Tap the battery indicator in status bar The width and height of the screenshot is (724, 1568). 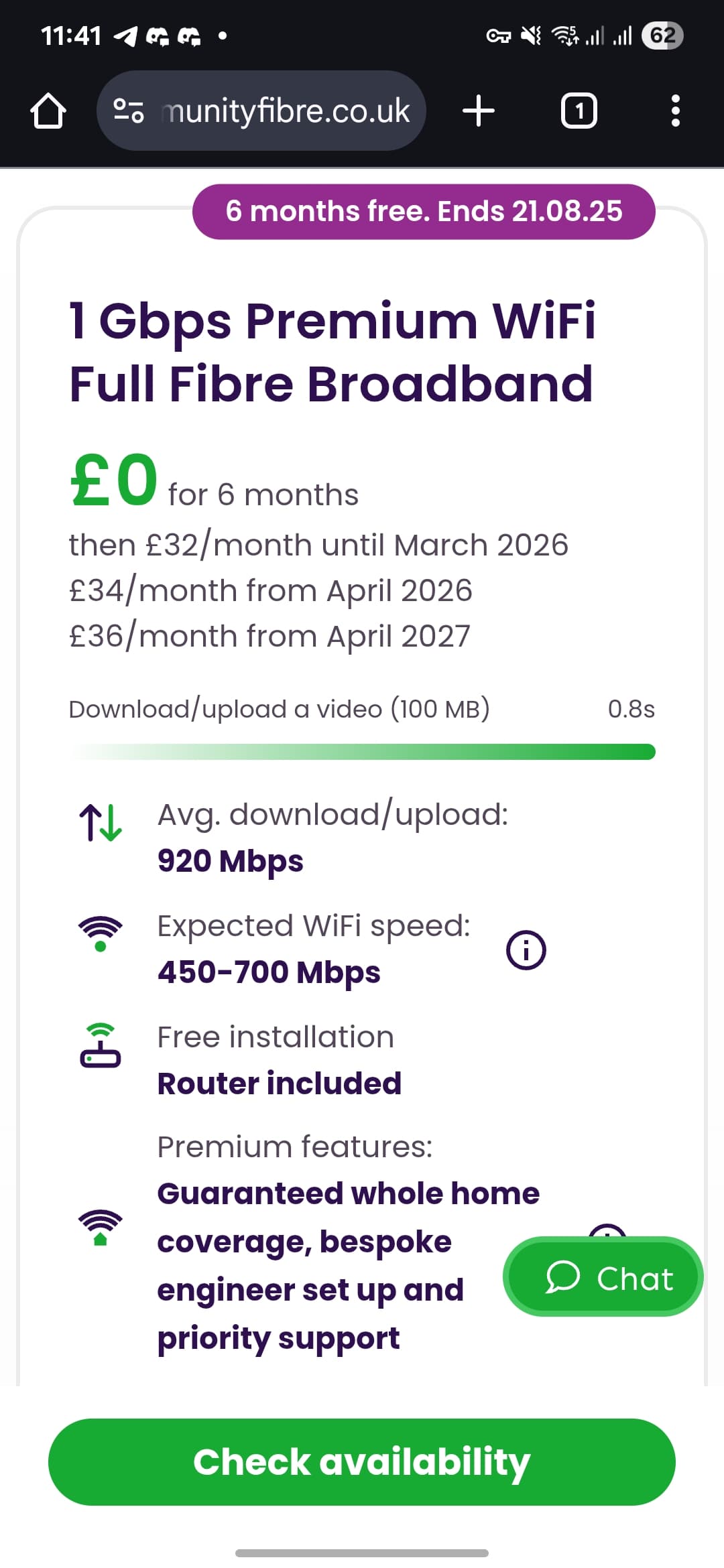pos(662,36)
